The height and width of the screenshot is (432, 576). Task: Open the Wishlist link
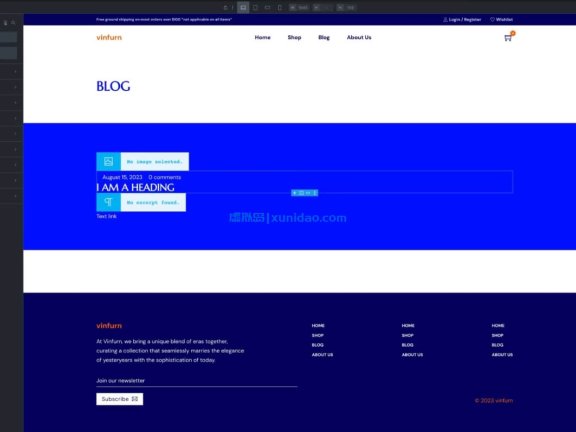click(x=501, y=19)
